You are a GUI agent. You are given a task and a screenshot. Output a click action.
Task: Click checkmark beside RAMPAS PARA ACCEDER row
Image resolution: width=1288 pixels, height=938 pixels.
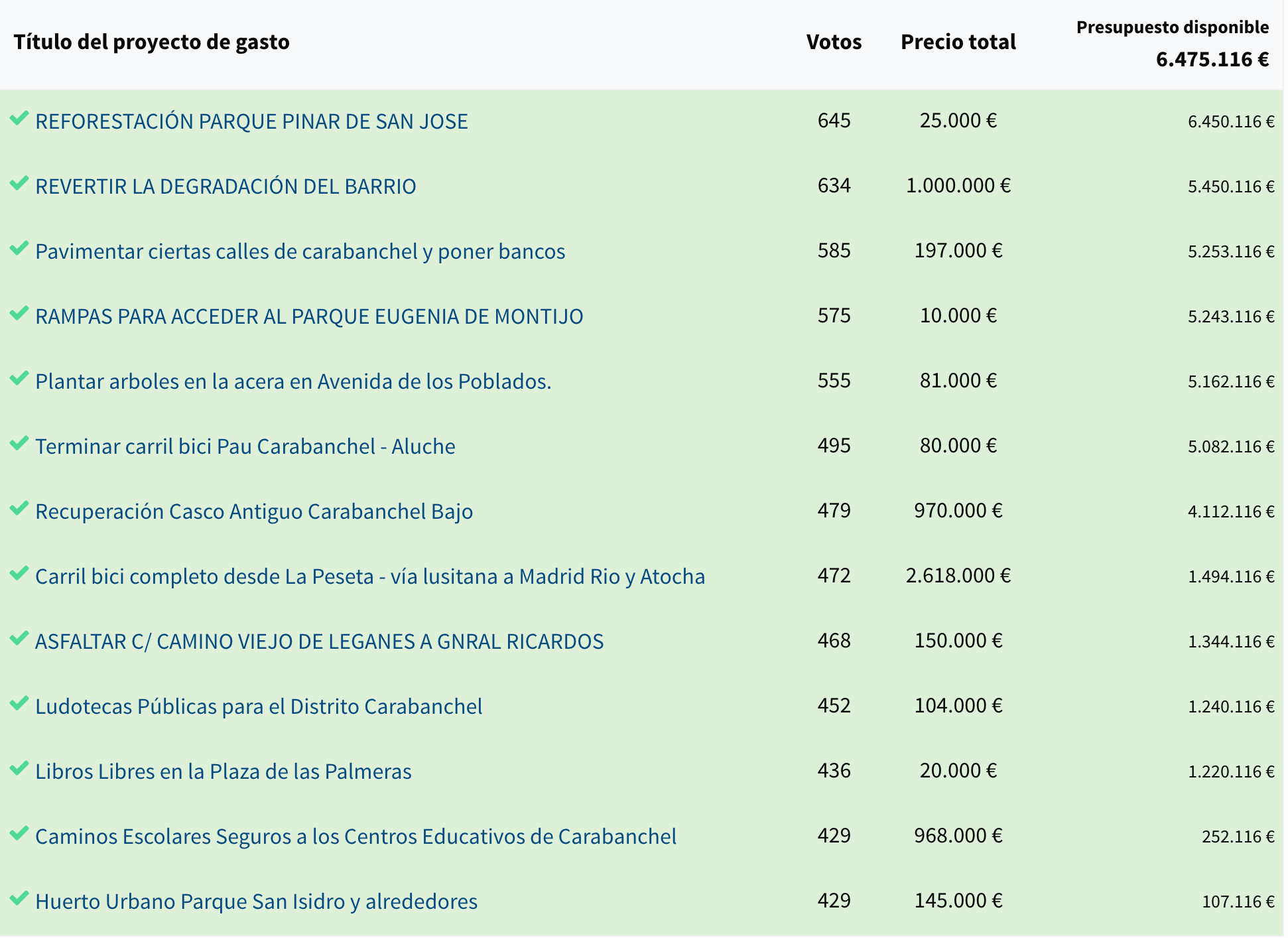click(19, 314)
